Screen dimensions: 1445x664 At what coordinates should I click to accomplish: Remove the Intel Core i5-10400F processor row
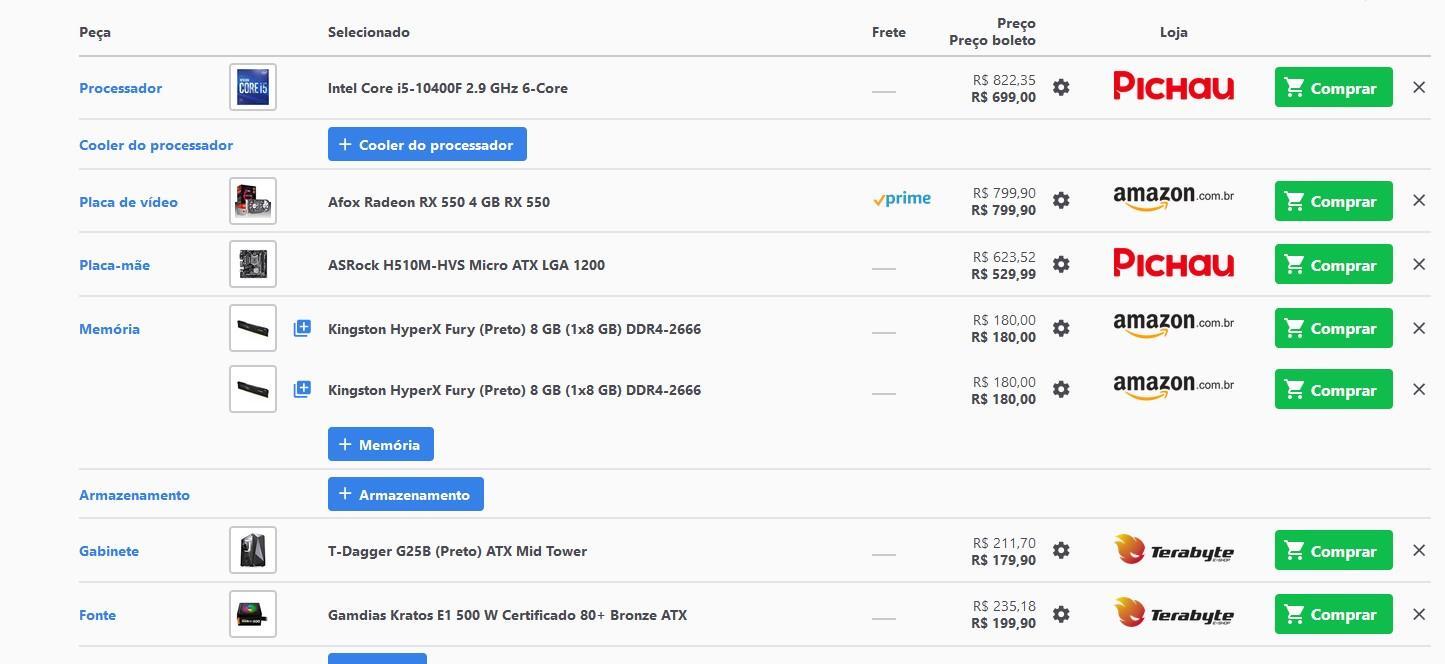[1419, 88]
